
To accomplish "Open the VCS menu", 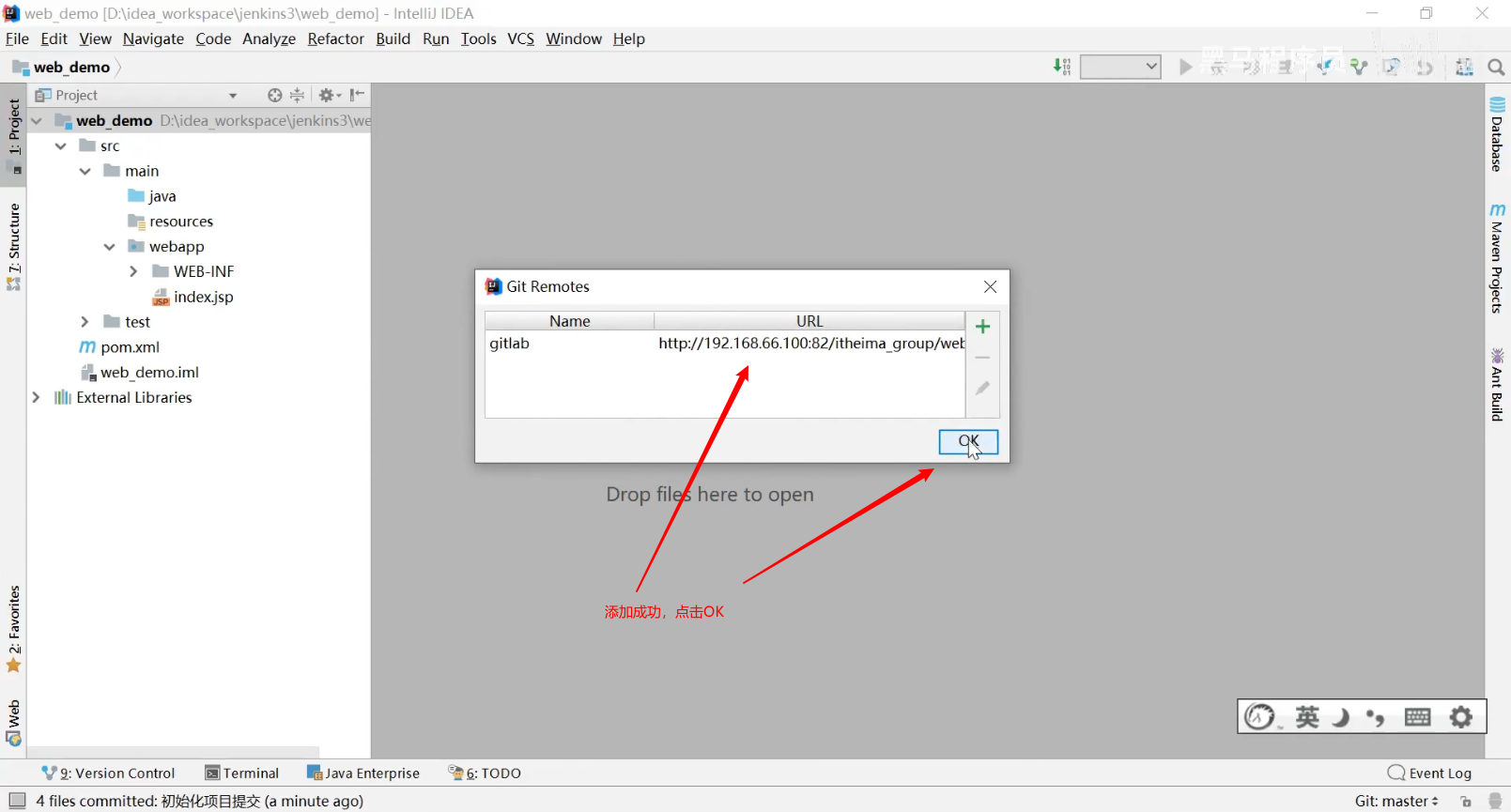I will (x=520, y=38).
